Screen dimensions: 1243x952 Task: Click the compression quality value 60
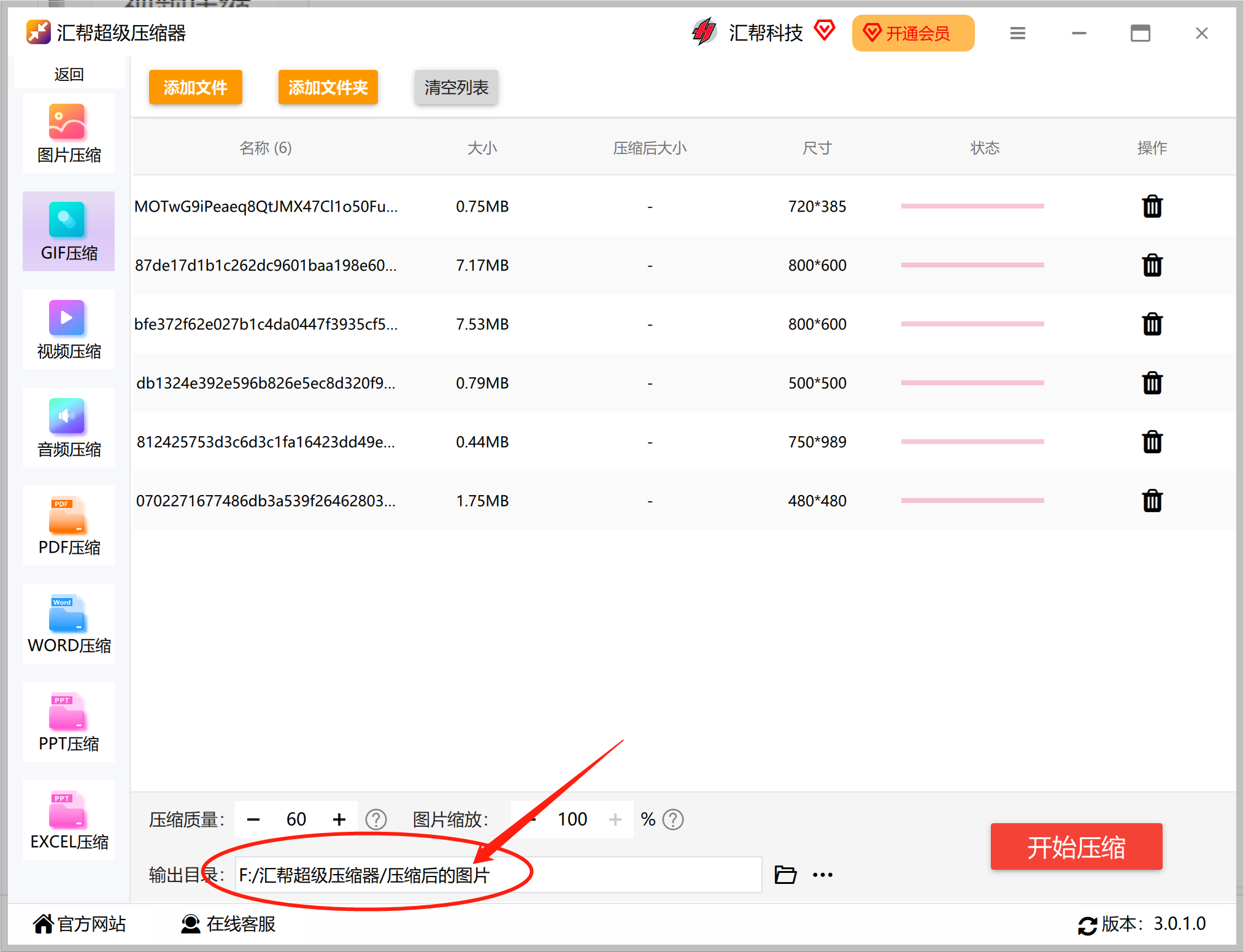[x=296, y=820]
